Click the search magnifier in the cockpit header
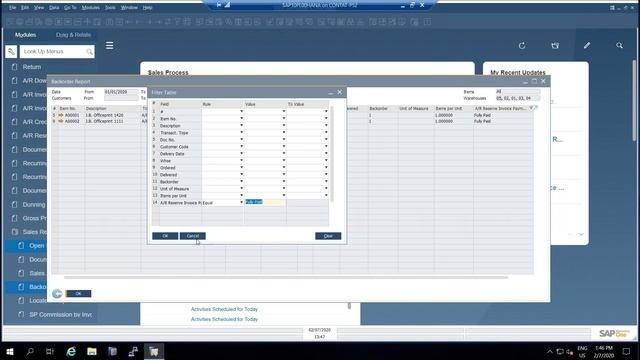Screen dimensions: 640x360 click(x=619, y=45)
